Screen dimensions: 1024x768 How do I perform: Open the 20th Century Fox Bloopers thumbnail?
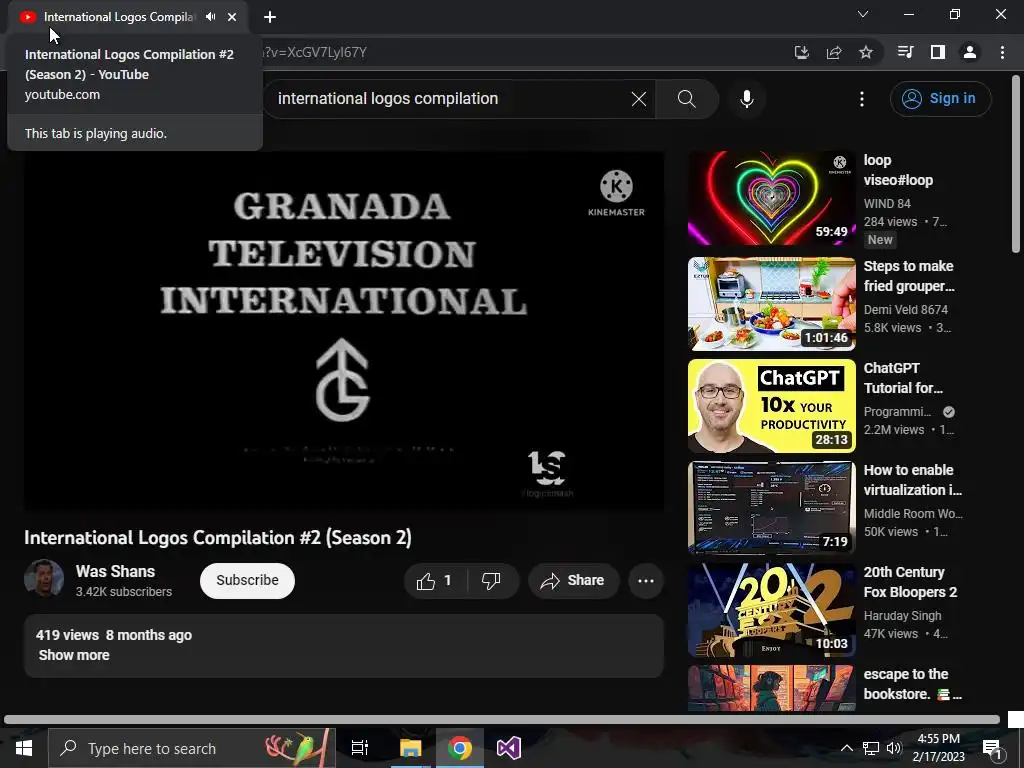(771, 610)
